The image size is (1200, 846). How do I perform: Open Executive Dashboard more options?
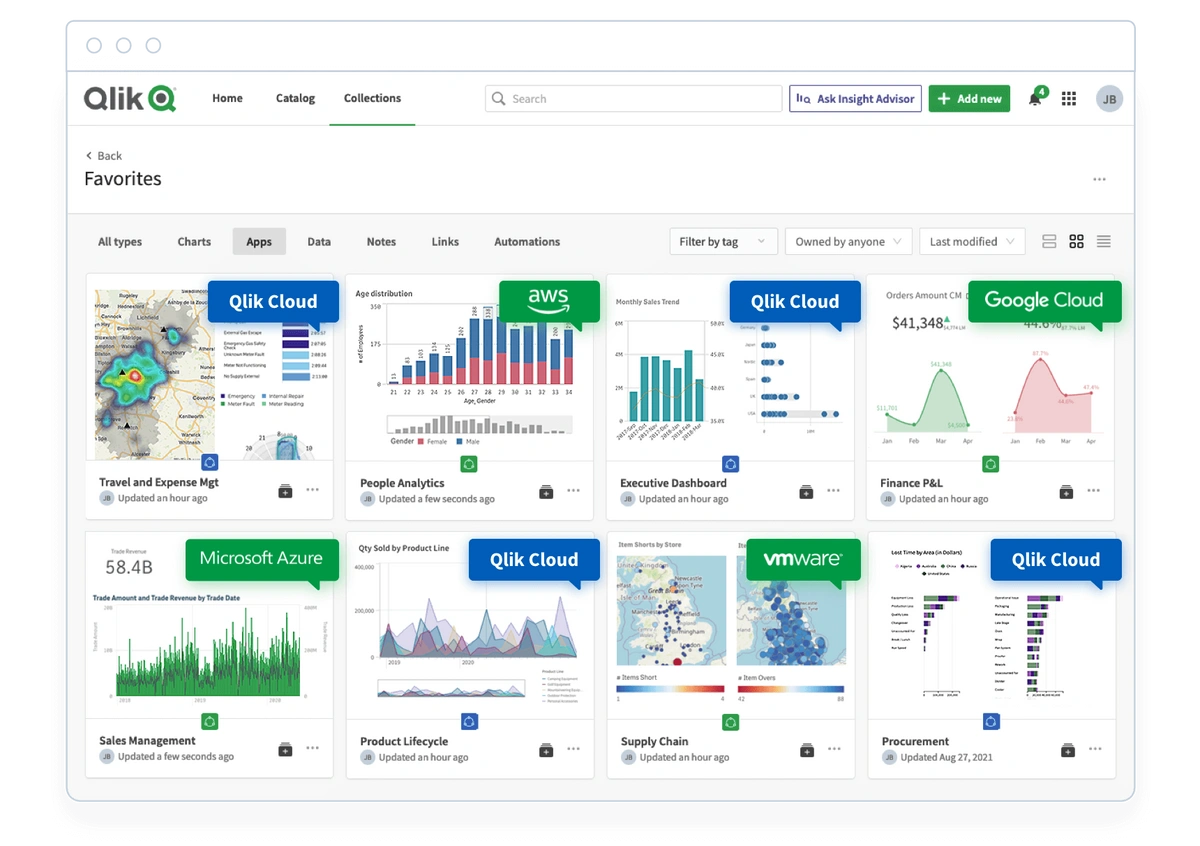[834, 491]
